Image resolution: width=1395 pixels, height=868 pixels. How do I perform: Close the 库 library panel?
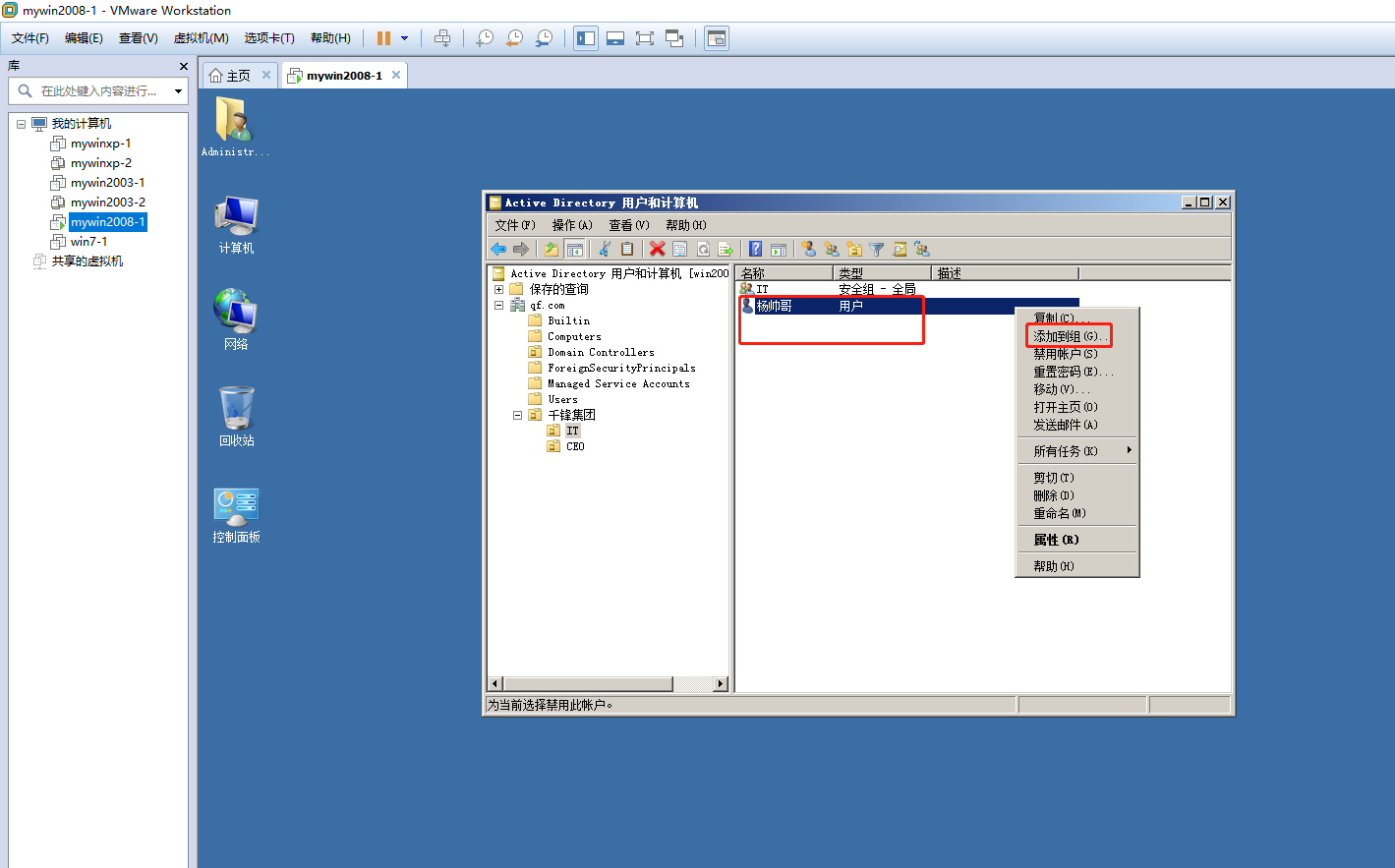(x=183, y=66)
